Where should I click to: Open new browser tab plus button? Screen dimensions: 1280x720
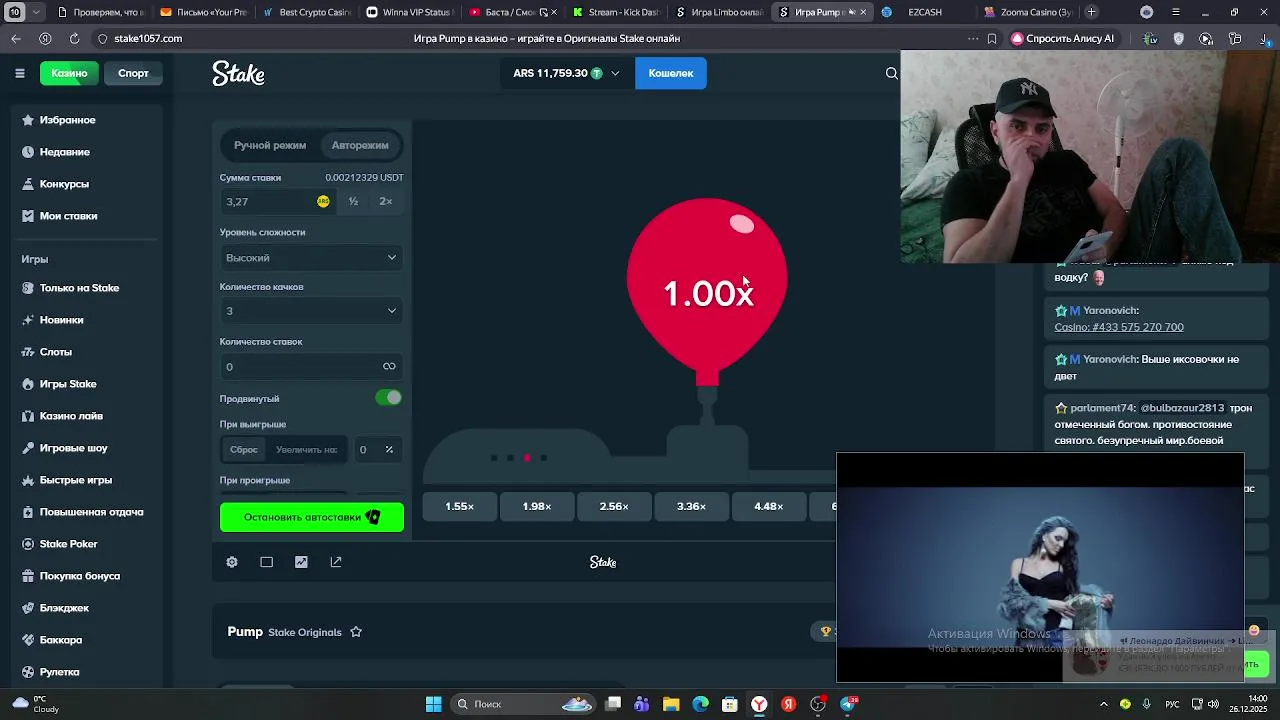click(x=1092, y=12)
